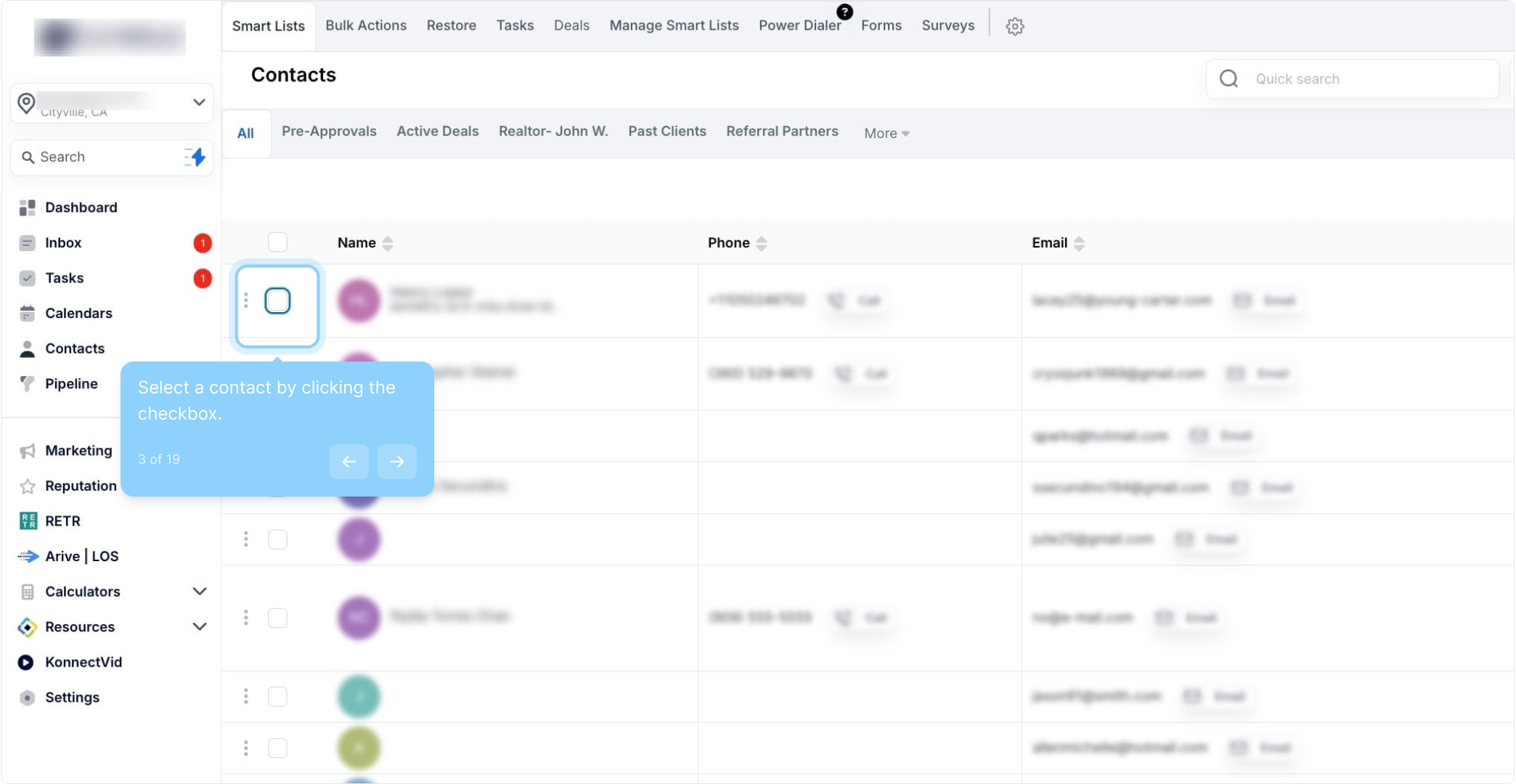This screenshot has height=784, width=1516.
Task: Go back to previous tour step
Action: [349, 461]
